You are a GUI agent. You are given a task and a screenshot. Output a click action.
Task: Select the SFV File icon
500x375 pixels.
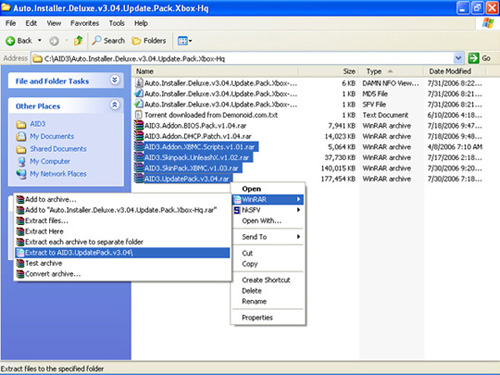pyautogui.click(x=139, y=104)
